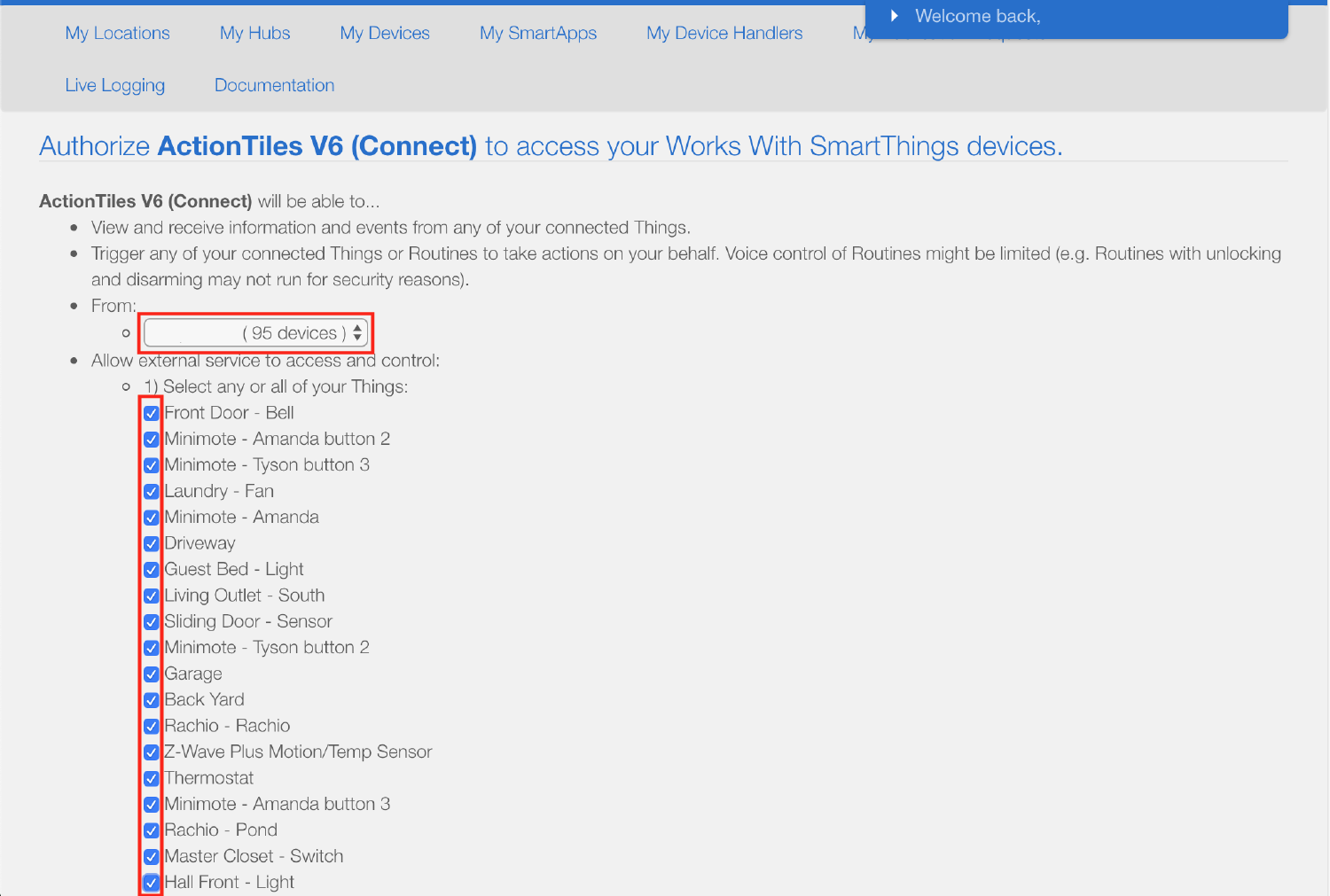Deselect the Driveway device
This screenshot has height=896, width=1330.
point(151,543)
